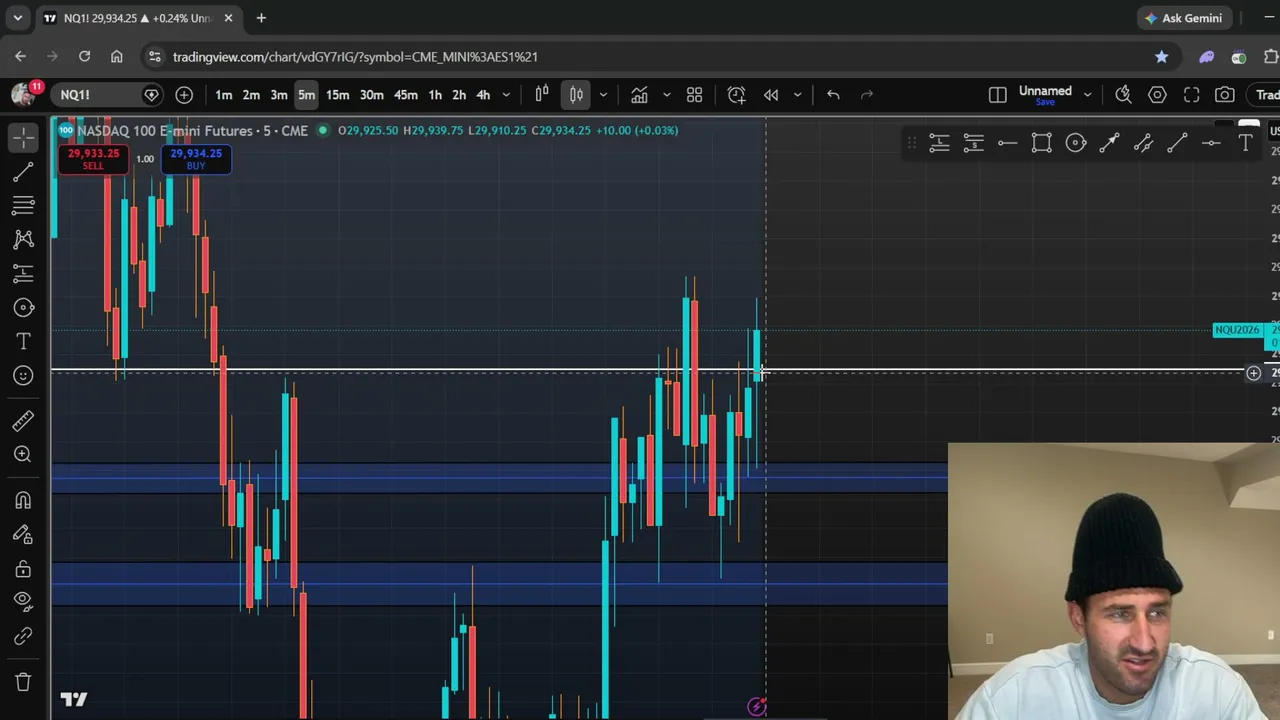1280x720 pixels.
Task: Click the BUY 29,934.25 button
Action: click(196, 159)
